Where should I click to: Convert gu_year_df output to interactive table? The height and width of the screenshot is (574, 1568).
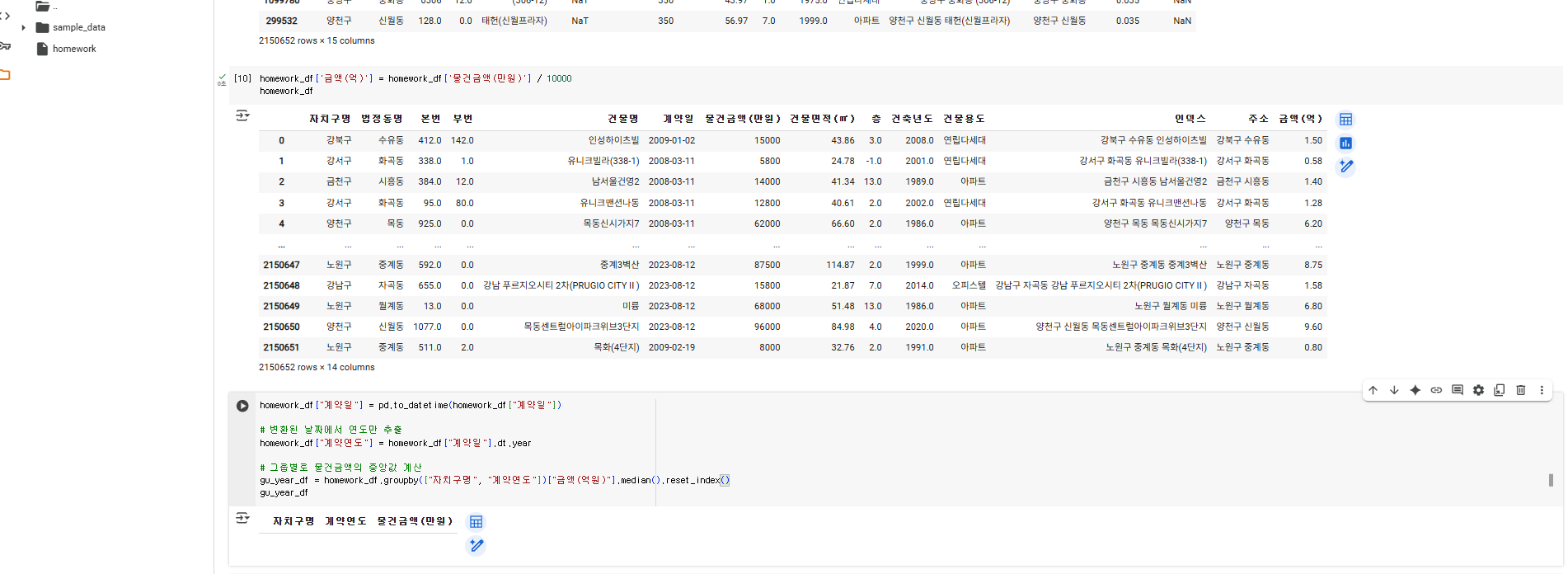(476, 522)
